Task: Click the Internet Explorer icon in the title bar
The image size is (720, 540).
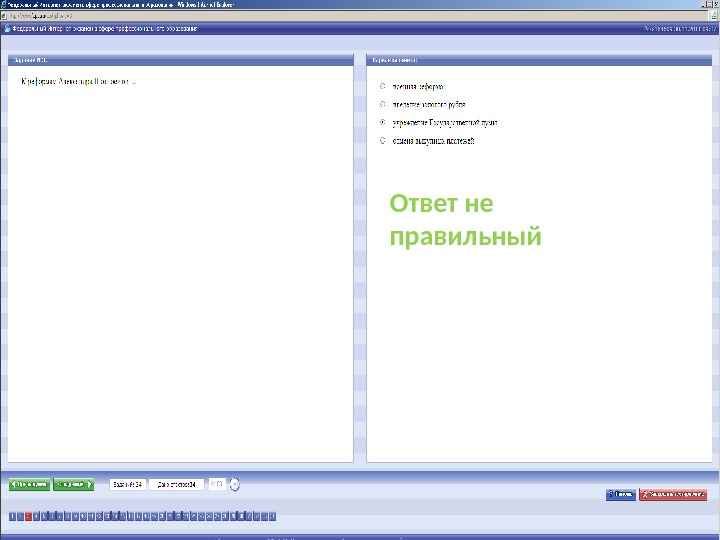Action: point(4,4)
